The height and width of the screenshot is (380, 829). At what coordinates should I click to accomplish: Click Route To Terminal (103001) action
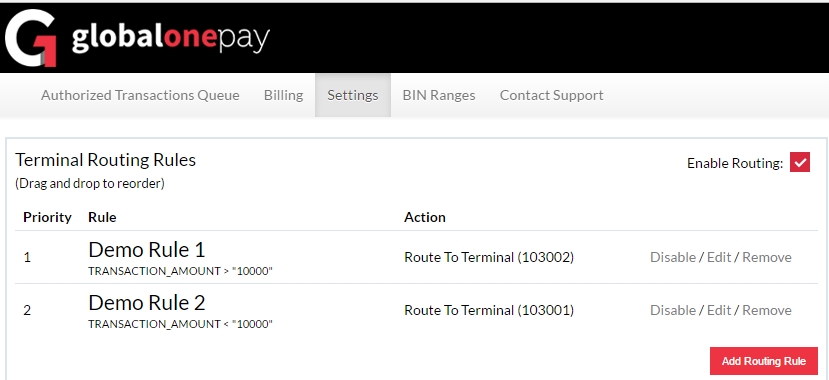(489, 310)
